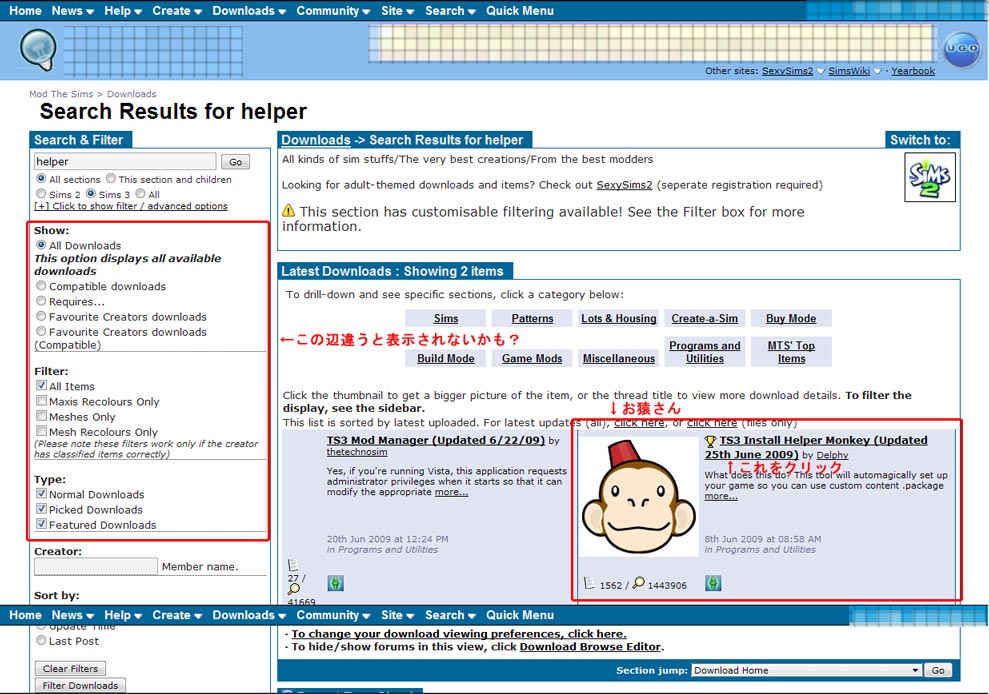Open the Sims category link
989x694 pixels.
click(x=446, y=319)
